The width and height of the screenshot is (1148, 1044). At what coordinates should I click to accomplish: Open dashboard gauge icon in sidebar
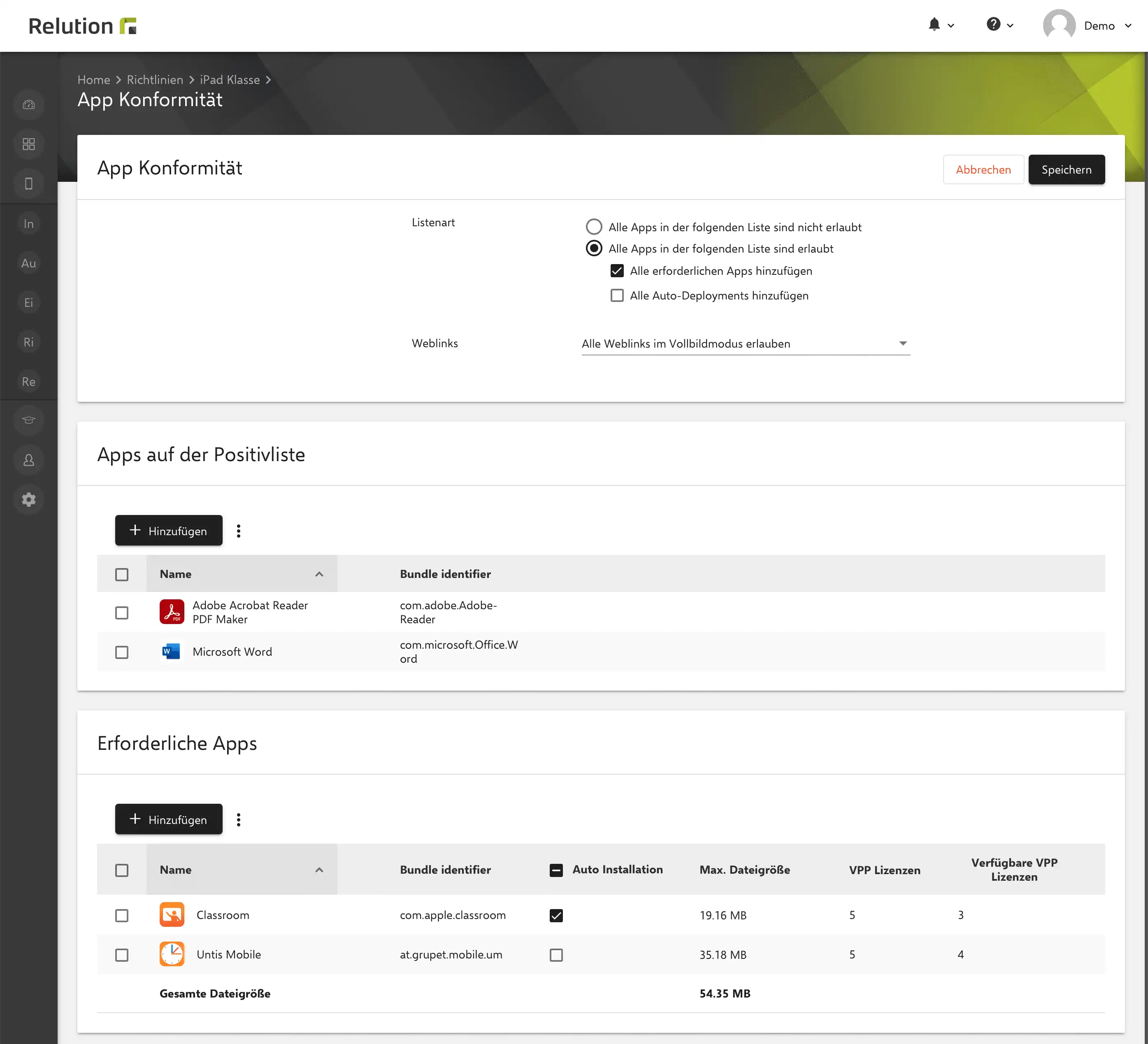click(x=28, y=105)
